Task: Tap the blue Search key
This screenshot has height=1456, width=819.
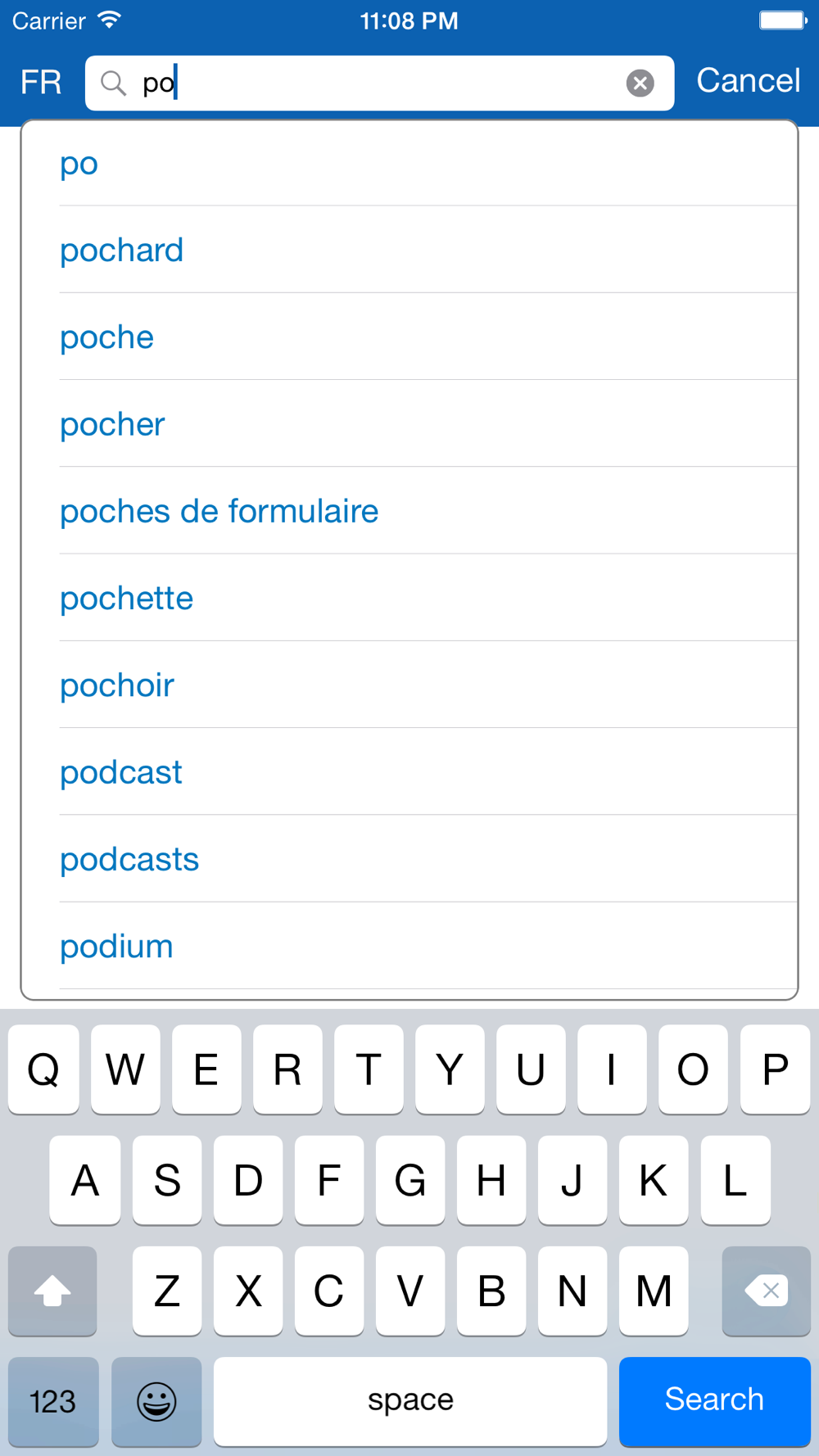Action: tap(715, 1401)
